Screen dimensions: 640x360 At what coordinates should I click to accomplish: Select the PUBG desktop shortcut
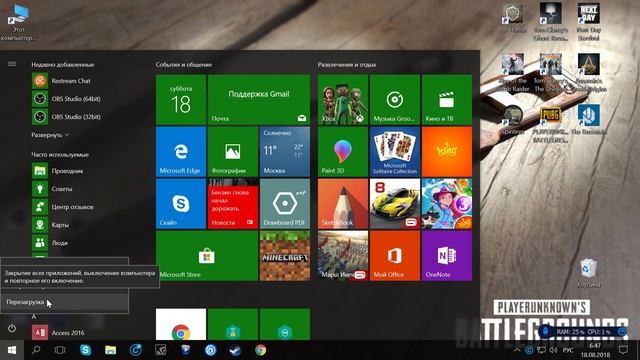(x=550, y=124)
